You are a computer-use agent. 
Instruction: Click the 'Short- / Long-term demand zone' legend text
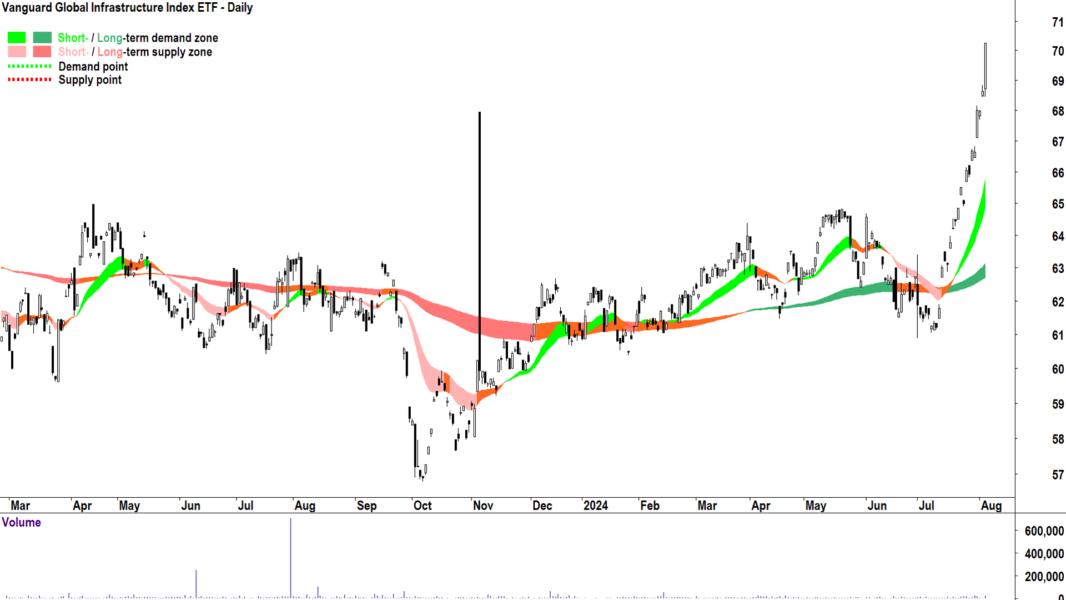click(x=138, y=38)
